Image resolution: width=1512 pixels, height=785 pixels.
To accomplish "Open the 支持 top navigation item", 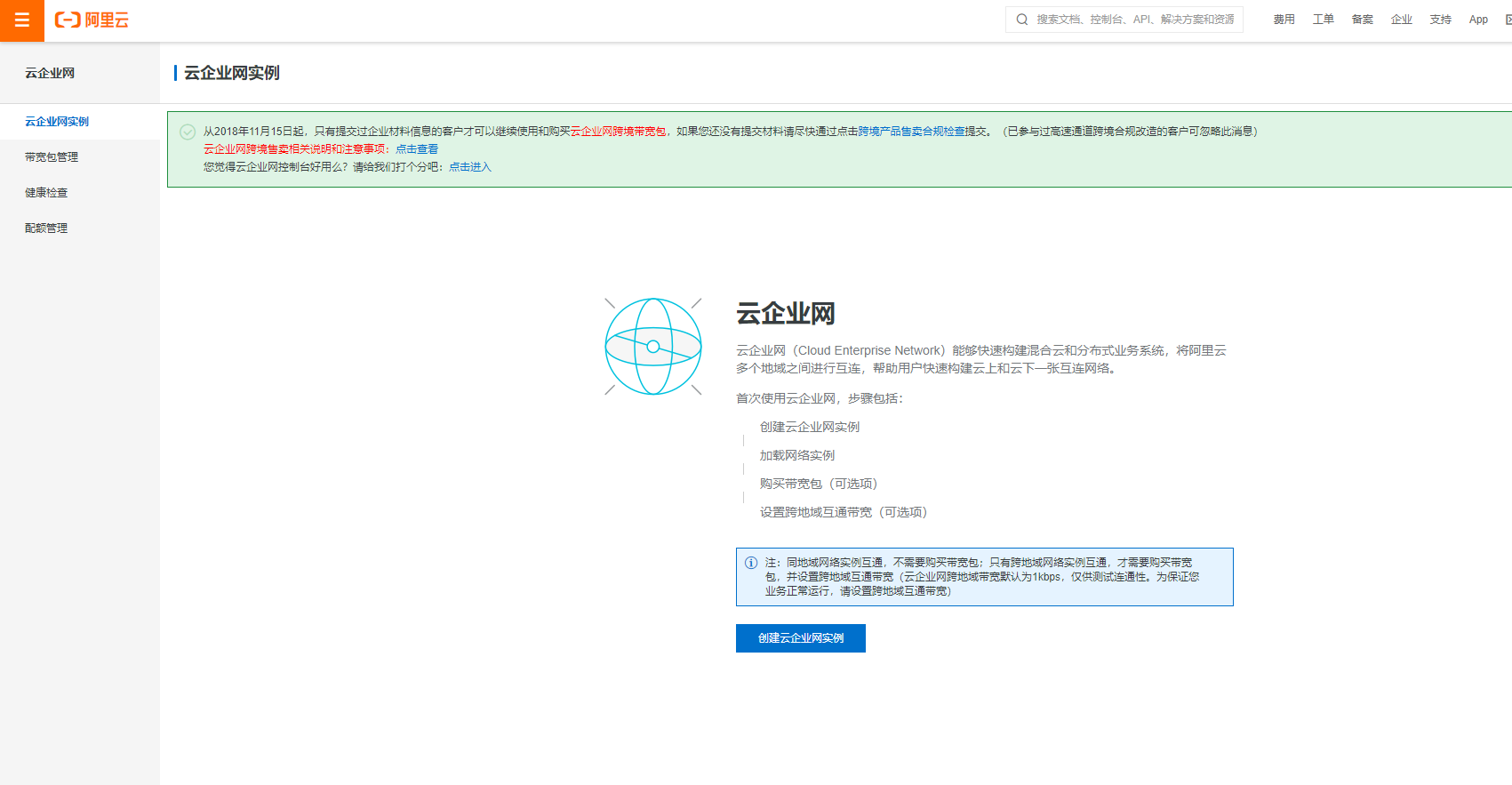I will [x=1440, y=20].
